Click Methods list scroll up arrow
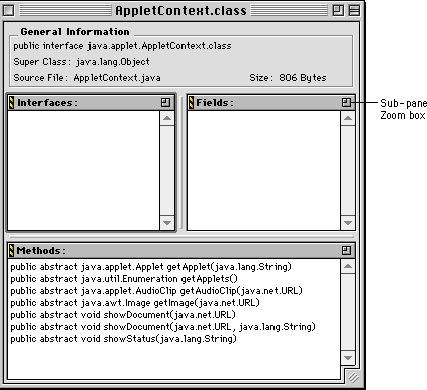This screenshot has width=427, height=390. (348, 266)
